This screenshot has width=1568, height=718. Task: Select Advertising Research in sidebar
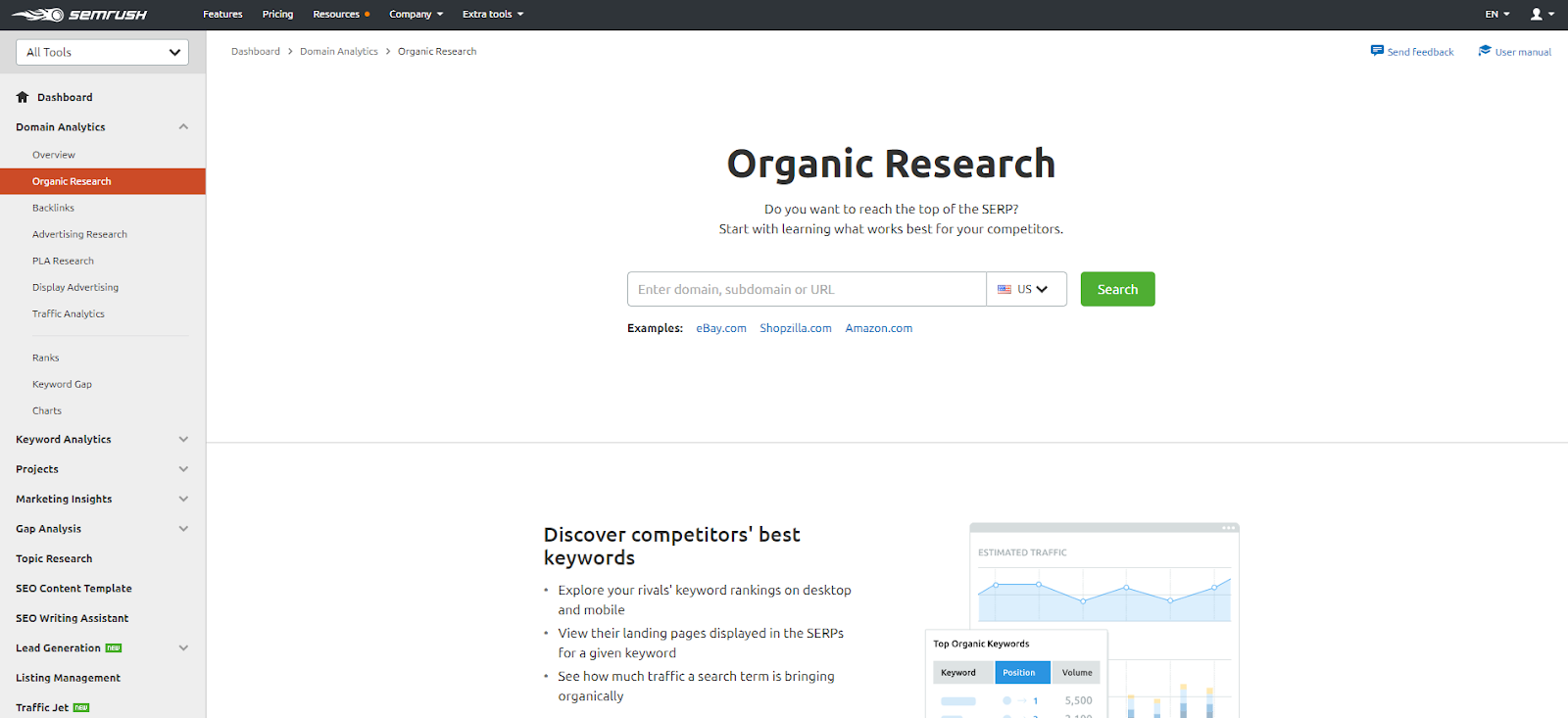[79, 234]
